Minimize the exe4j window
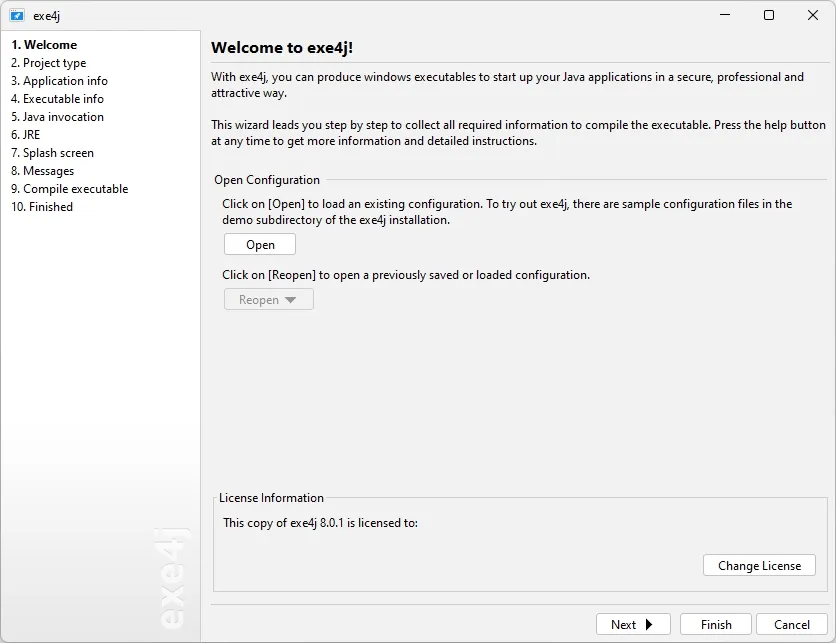This screenshot has height=643, width=836. pyautogui.click(x=725, y=15)
